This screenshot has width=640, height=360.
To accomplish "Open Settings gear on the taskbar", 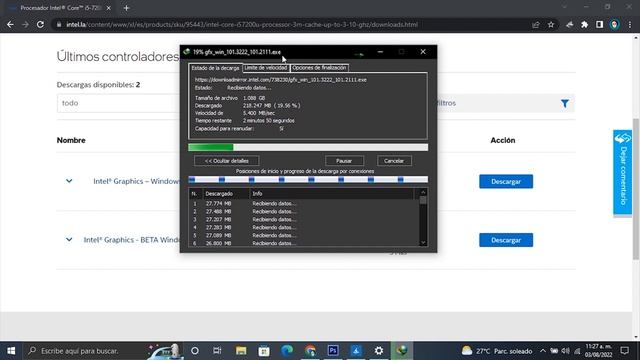I will click(x=379, y=351).
